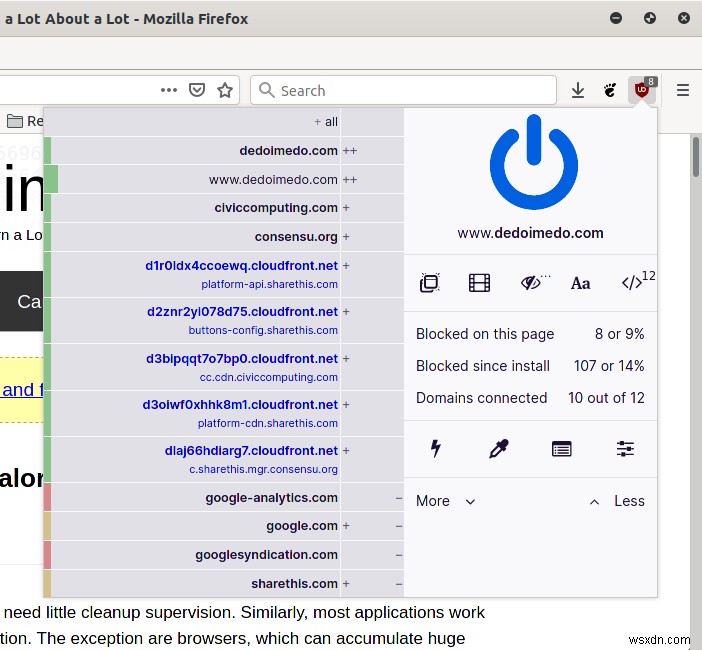This screenshot has width=702, height=650.
Task: Enter element zapper mode lightning icon
Action: (436, 449)
